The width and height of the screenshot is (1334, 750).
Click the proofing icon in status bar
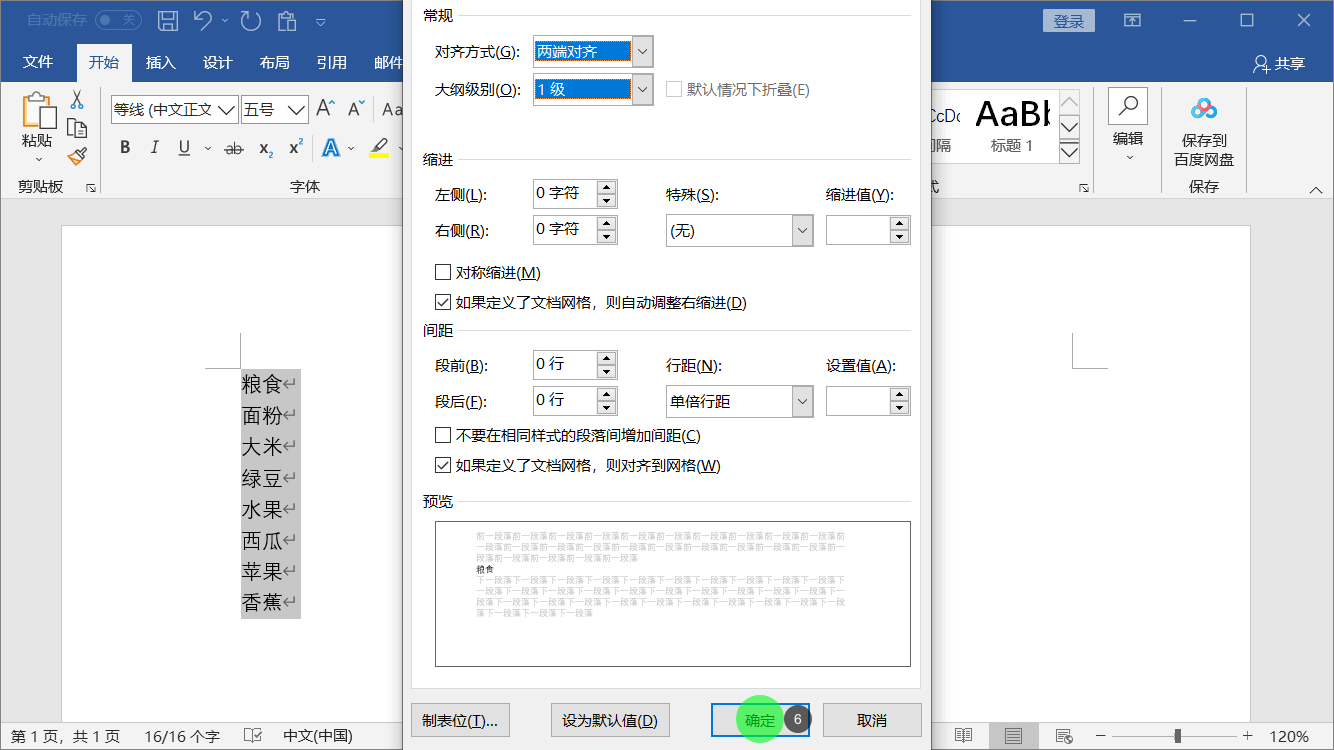click(x=253, y=736)
